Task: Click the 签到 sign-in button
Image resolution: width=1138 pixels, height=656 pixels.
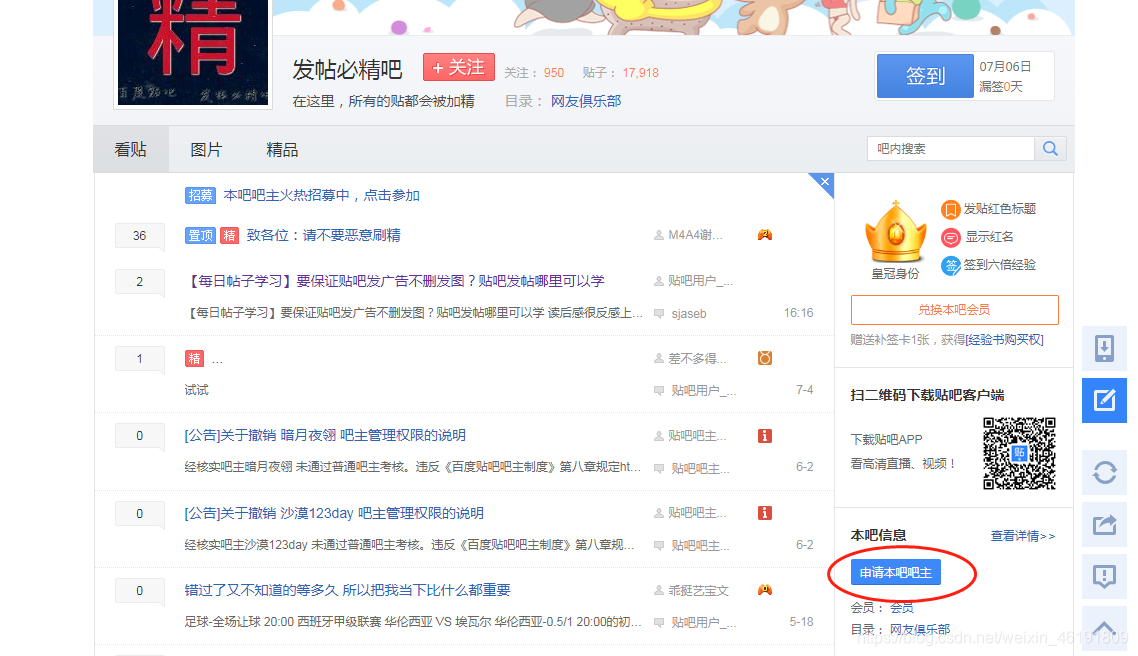Action: pos(925,75)
